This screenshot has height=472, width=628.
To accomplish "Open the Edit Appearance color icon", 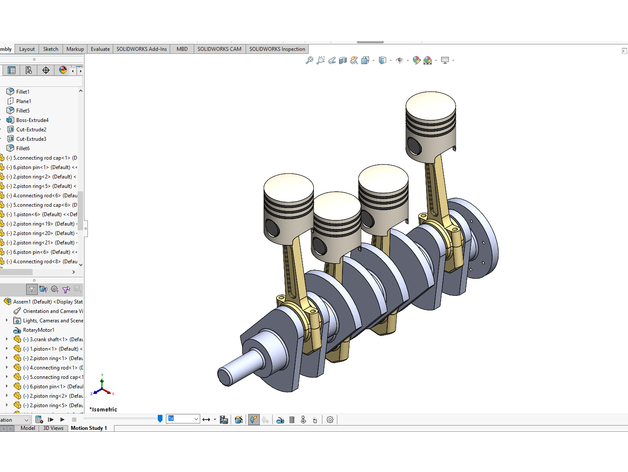I will [415, 60].
